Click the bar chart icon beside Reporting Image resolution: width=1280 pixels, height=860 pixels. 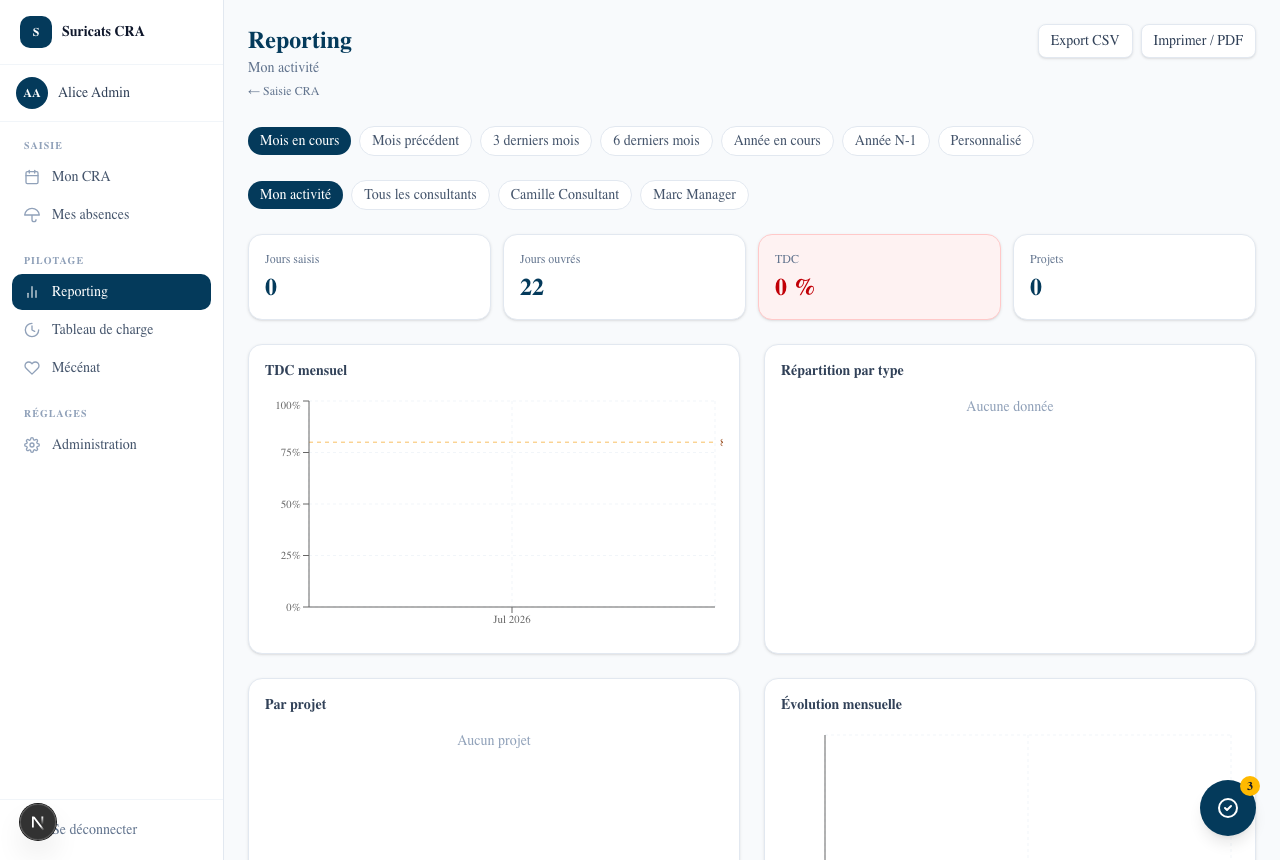[32, 292]
